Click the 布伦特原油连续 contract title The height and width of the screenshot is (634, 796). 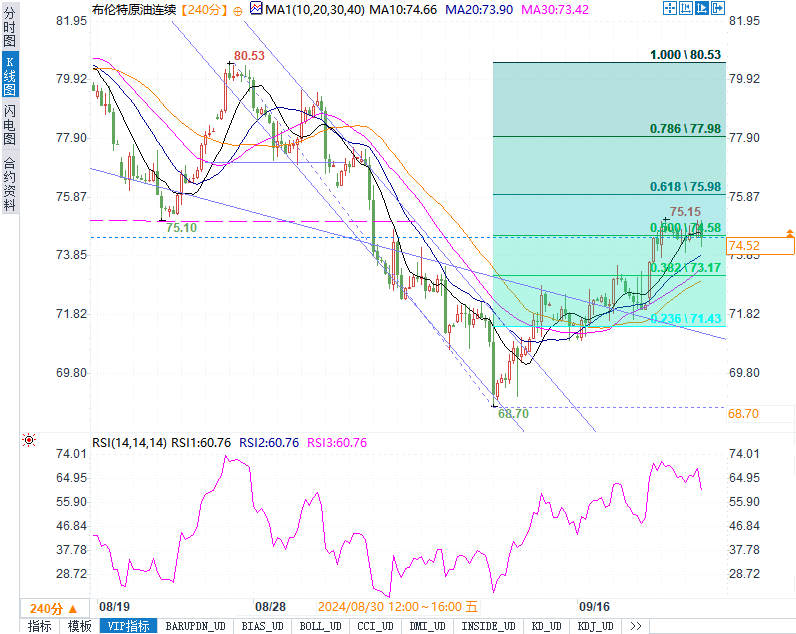(x=134, y=10)
